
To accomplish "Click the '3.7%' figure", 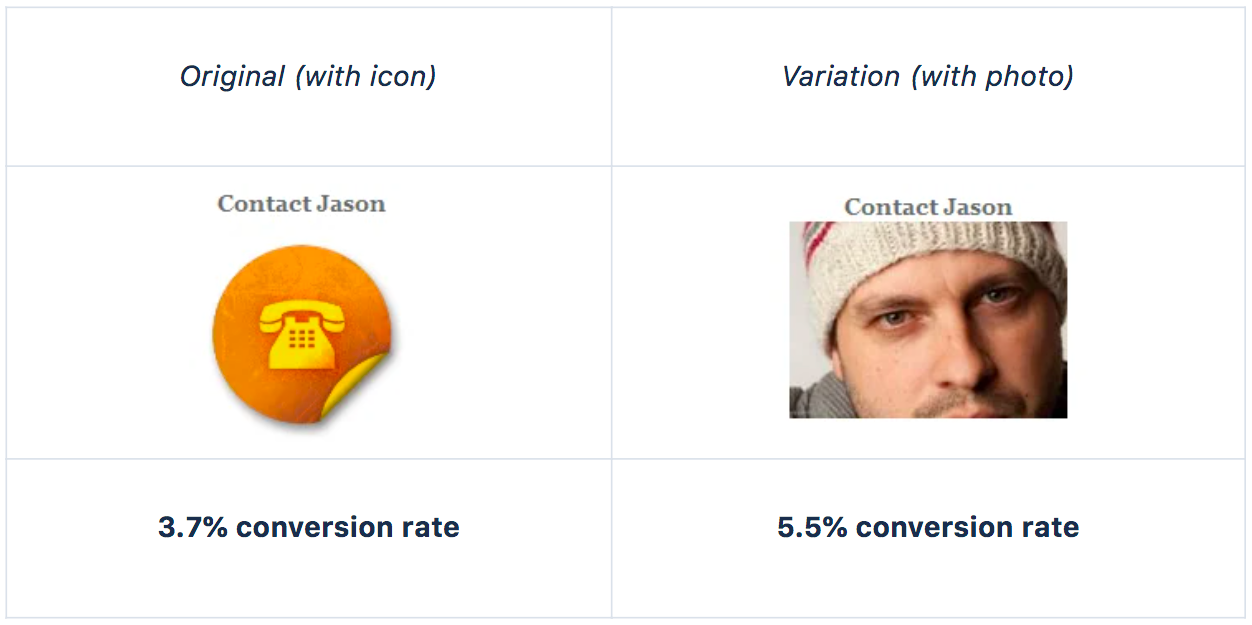I will pyautogui.click(x=192, y=527).
